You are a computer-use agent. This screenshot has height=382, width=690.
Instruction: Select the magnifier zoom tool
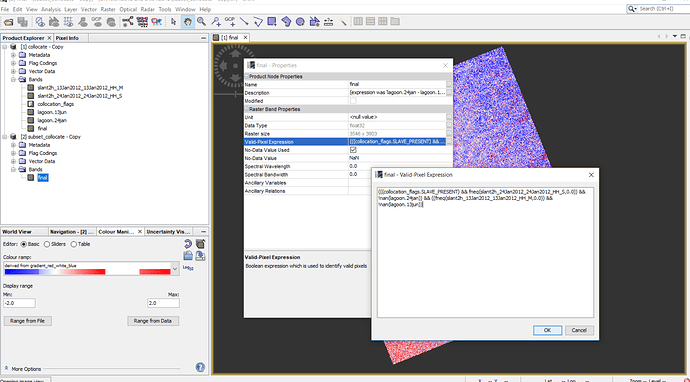point(202,22)
